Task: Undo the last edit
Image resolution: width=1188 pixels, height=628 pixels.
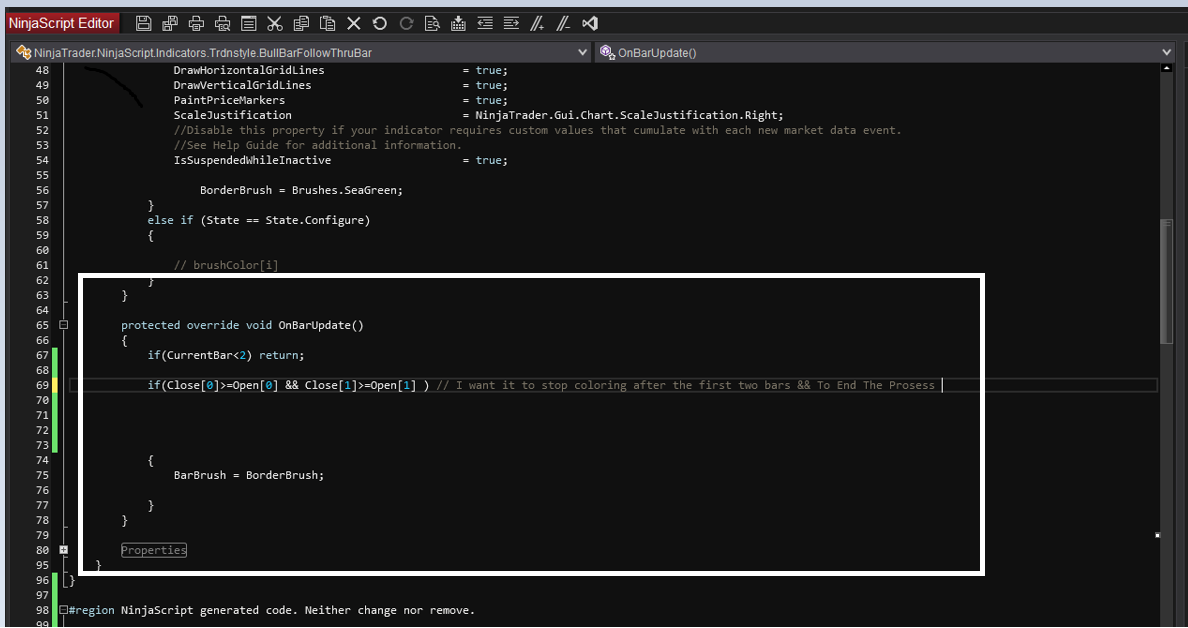Action: (380, 23)
